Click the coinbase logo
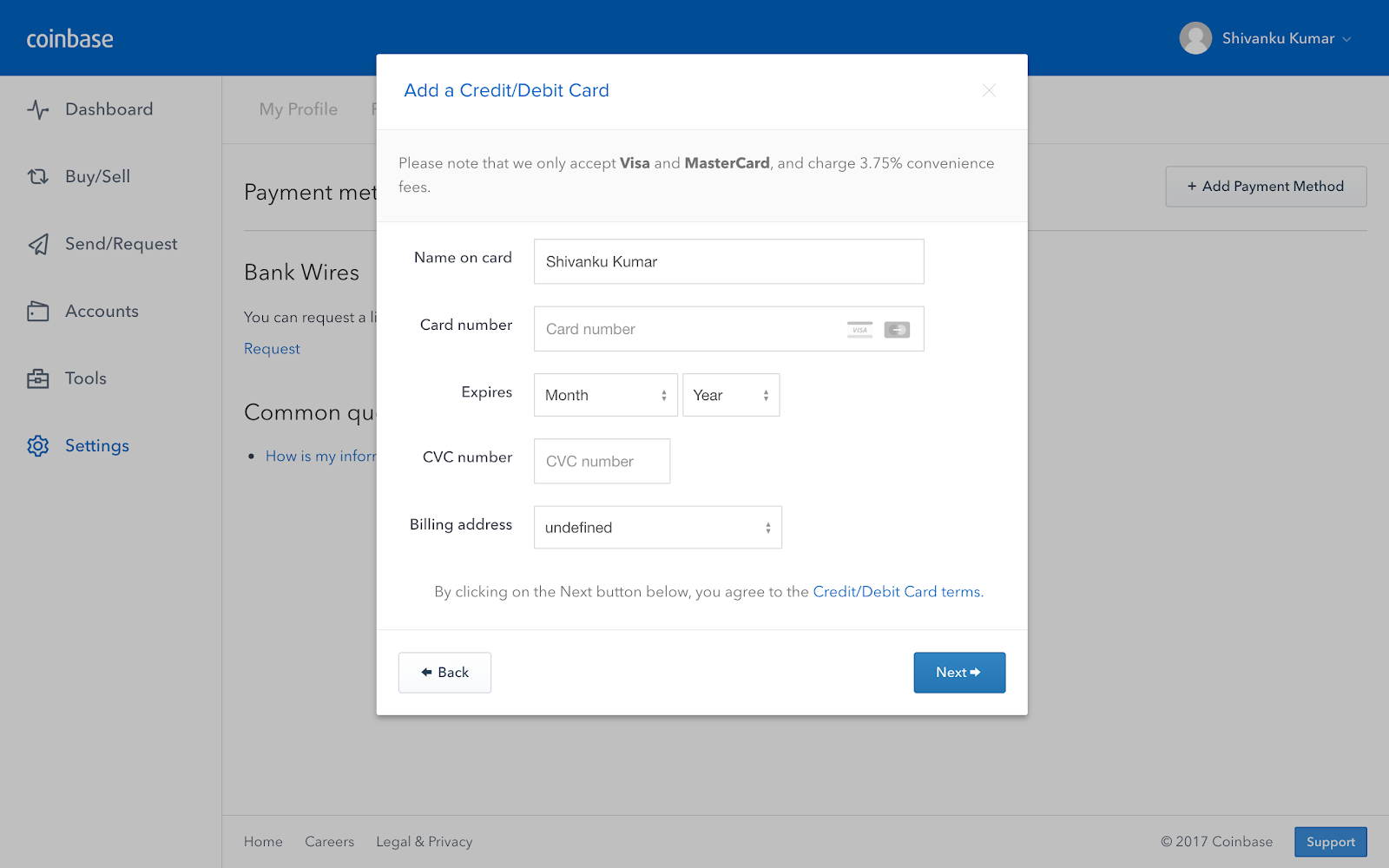 tap(69, 38)
